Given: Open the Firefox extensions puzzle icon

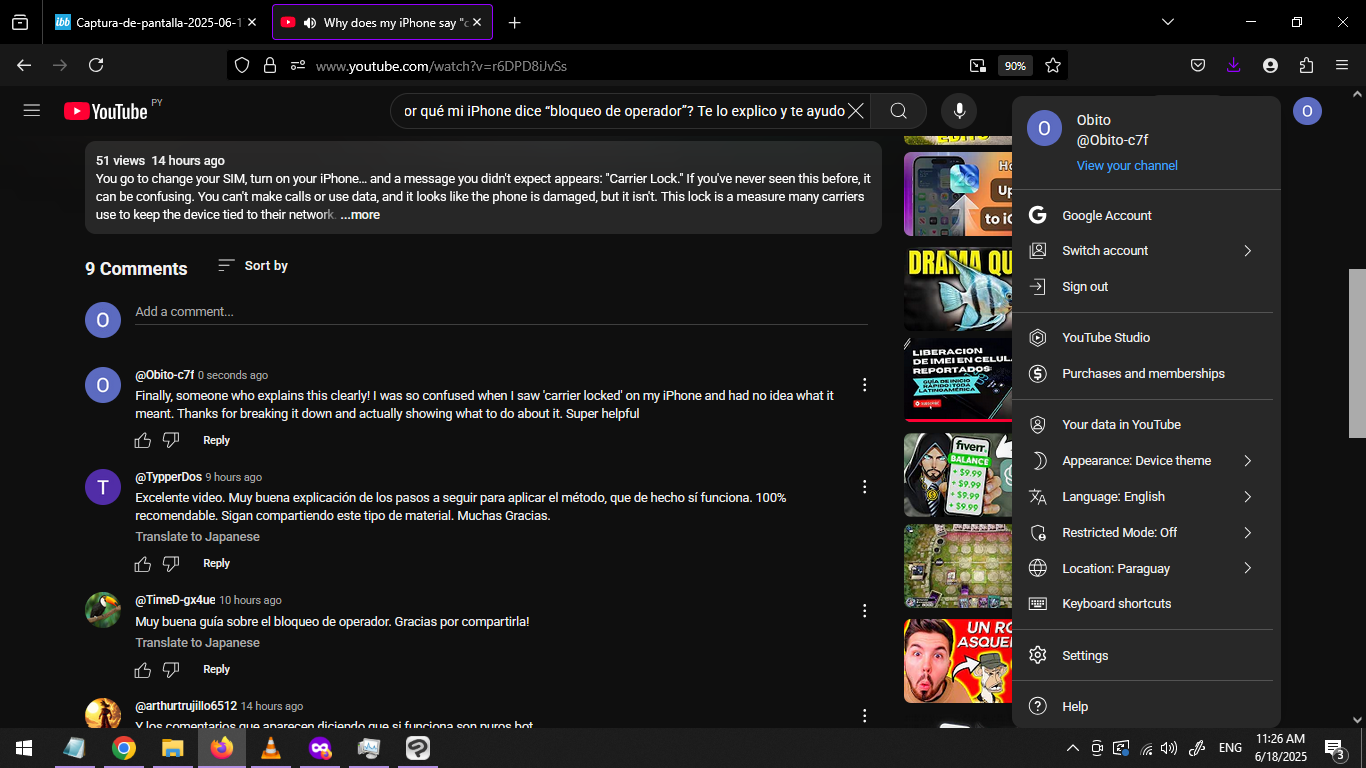Looking at the screenshot, I should click(1306, 65).
